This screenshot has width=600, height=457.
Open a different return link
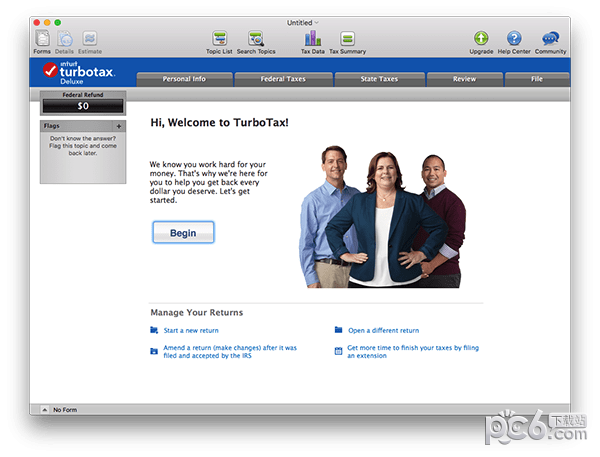click(x=383, y=330)
